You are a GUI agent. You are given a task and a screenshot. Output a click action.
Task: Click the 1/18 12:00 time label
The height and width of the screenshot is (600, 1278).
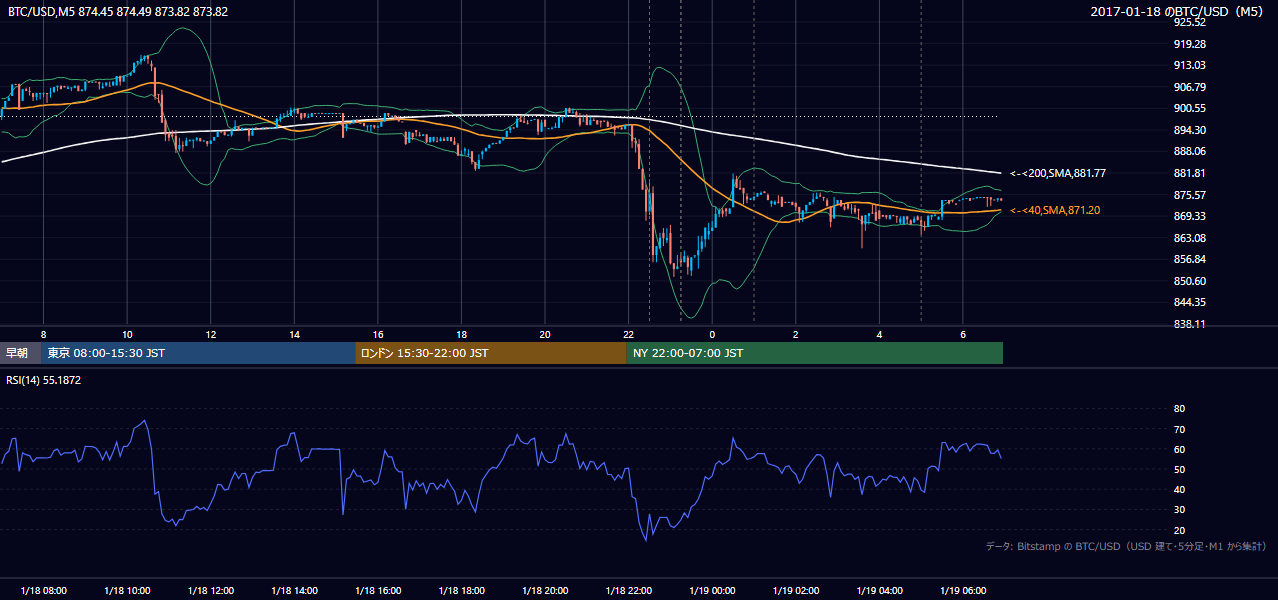[x=211, y=591]
